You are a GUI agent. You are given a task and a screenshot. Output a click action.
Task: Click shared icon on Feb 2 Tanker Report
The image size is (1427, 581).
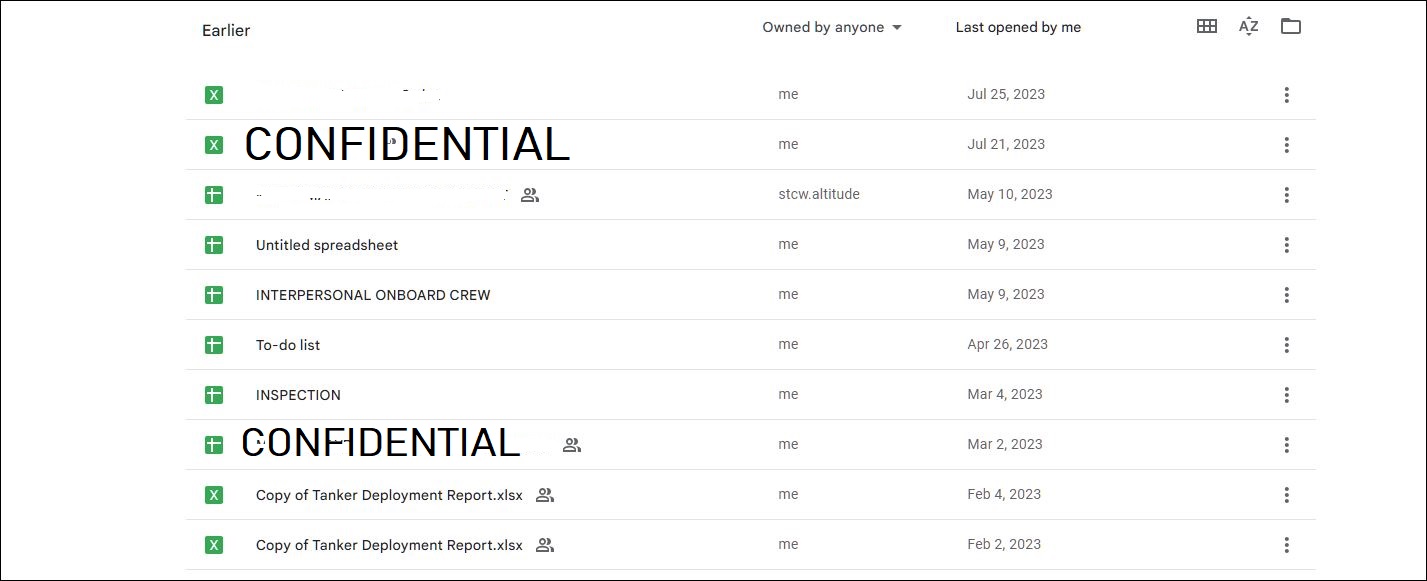coord(545,545)
